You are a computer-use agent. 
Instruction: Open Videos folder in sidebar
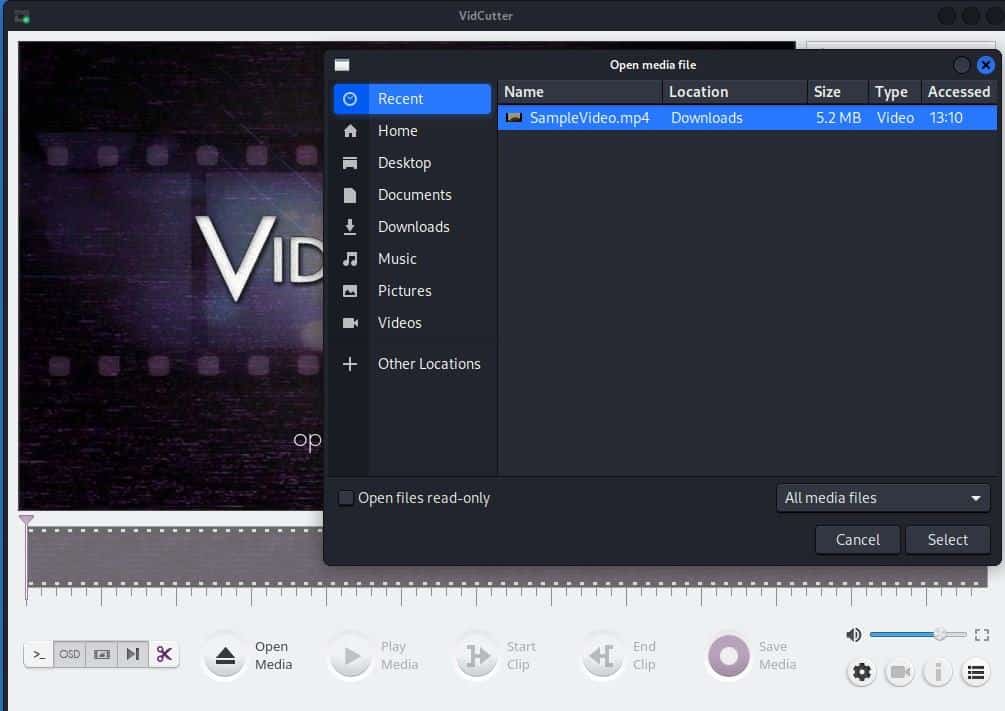[x=412, y=323]
